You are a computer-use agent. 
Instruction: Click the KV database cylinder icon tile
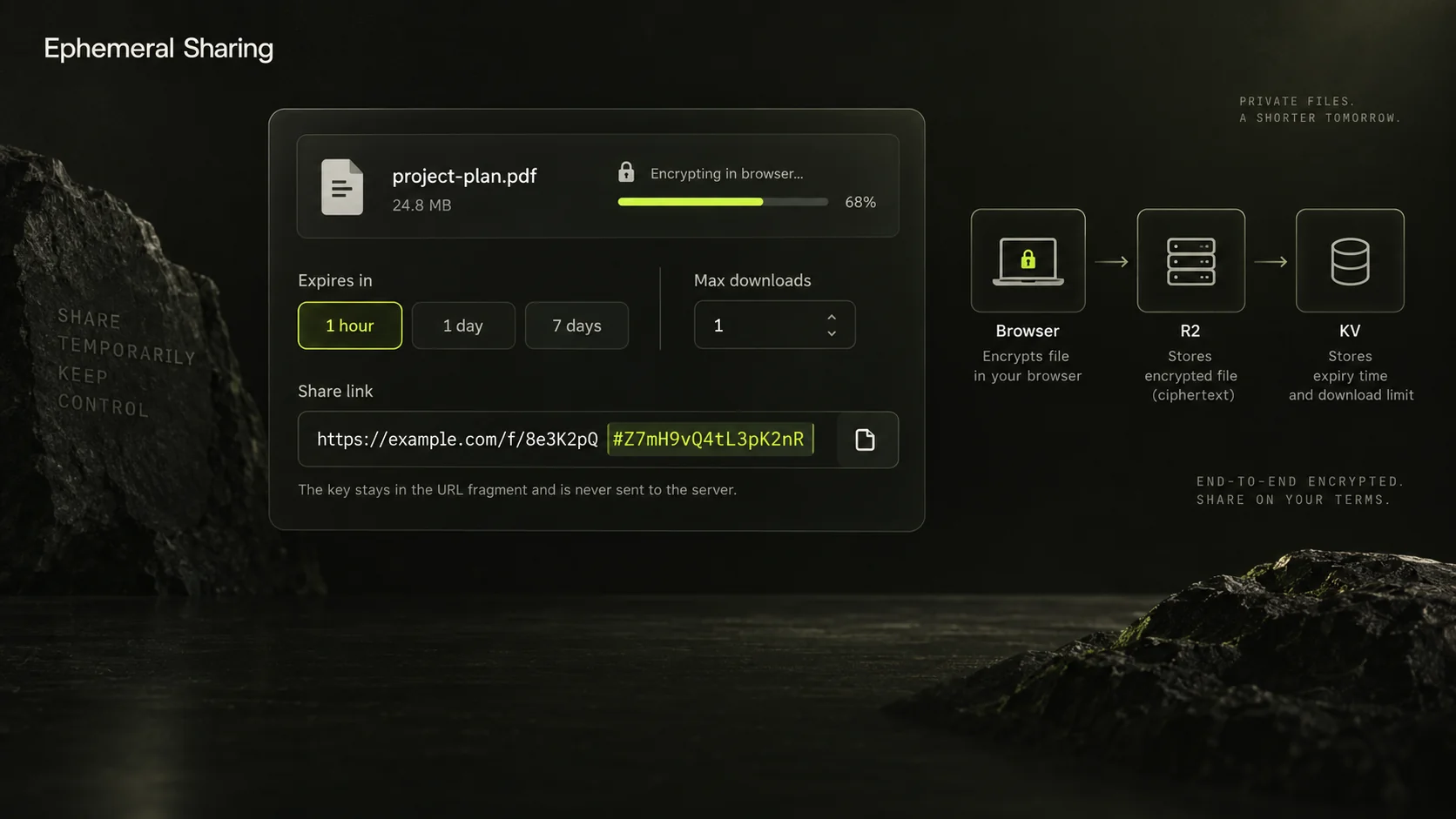point(1350,260)
